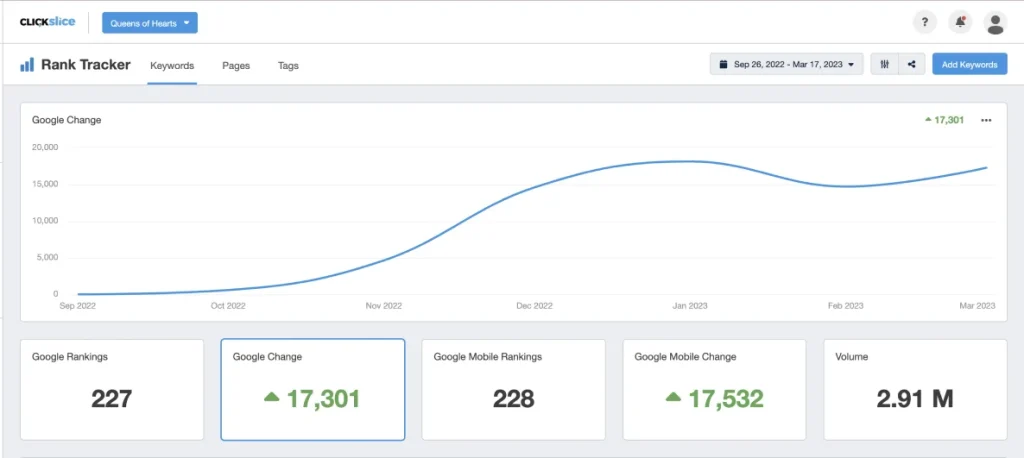1024x458 pixels.
Task: Select the Google Change 17,301 card
Action: (312, 389)
